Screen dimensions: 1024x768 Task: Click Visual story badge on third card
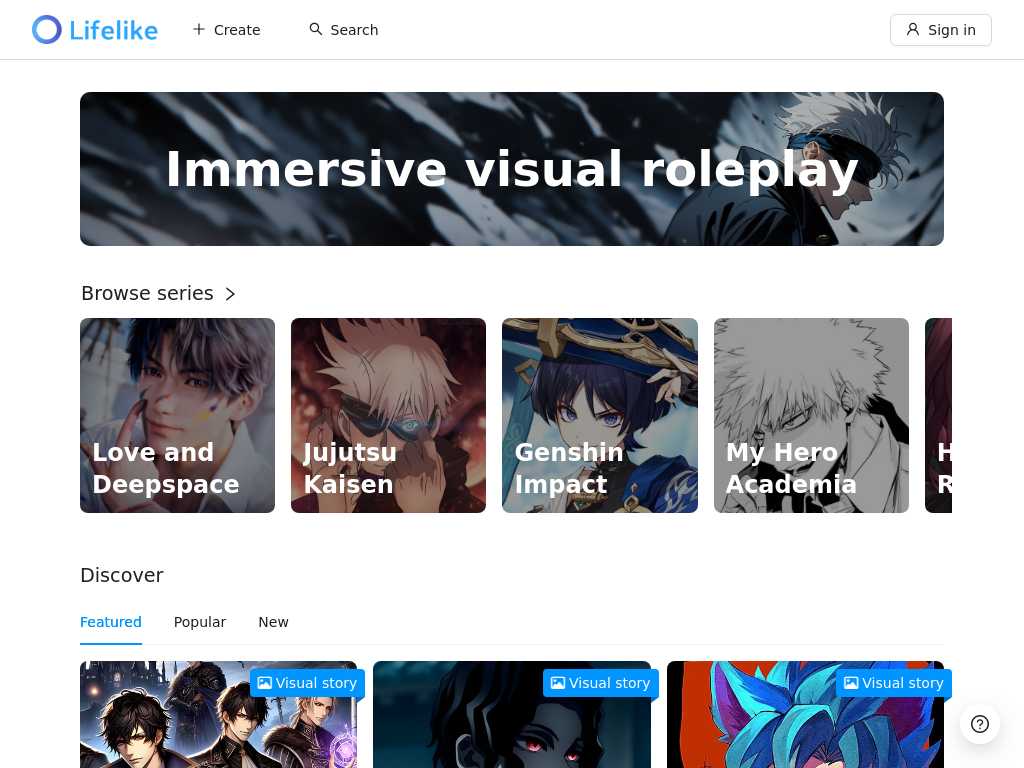coord(894,683)
